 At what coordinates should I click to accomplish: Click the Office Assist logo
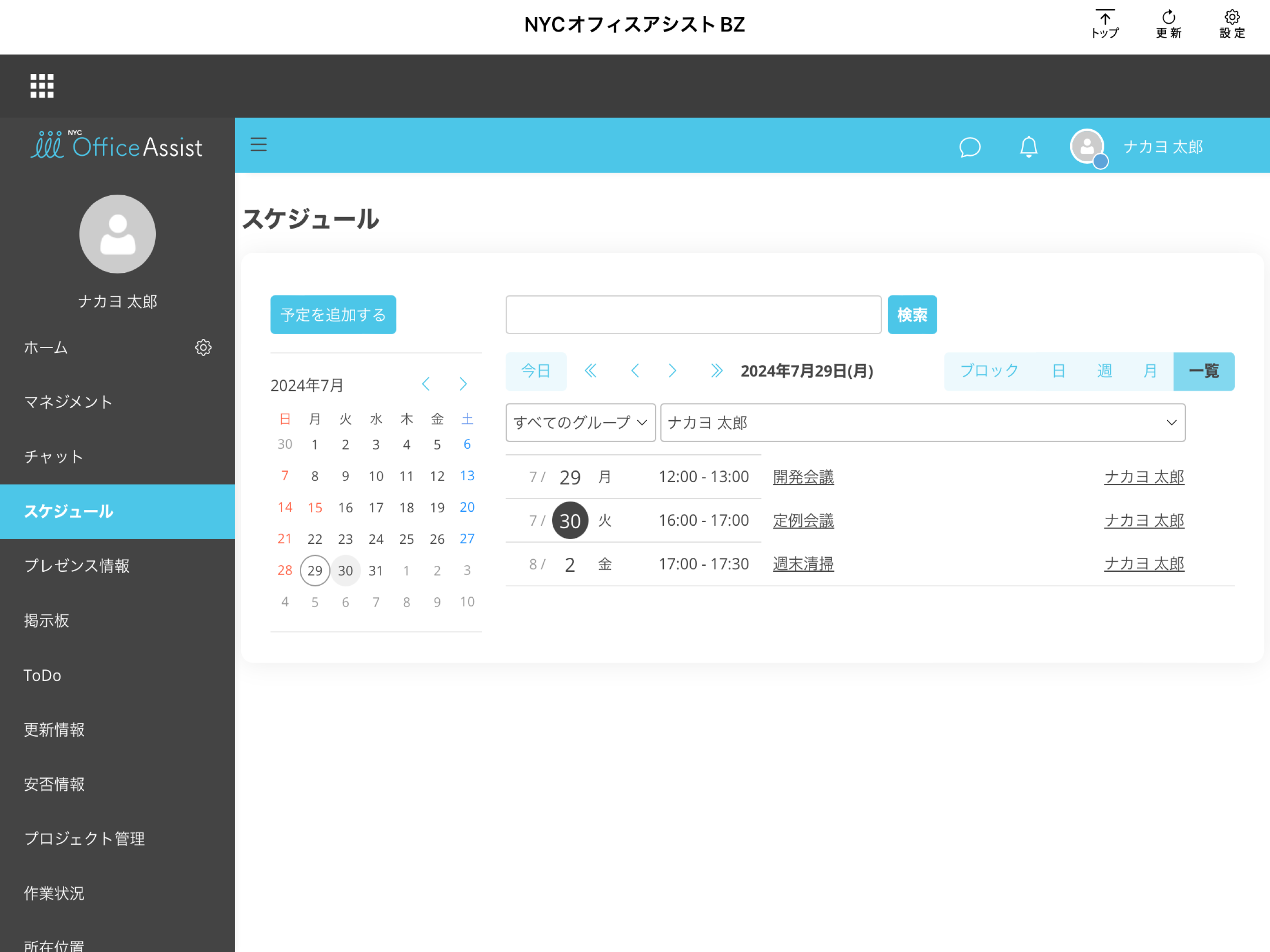(117, 145)
